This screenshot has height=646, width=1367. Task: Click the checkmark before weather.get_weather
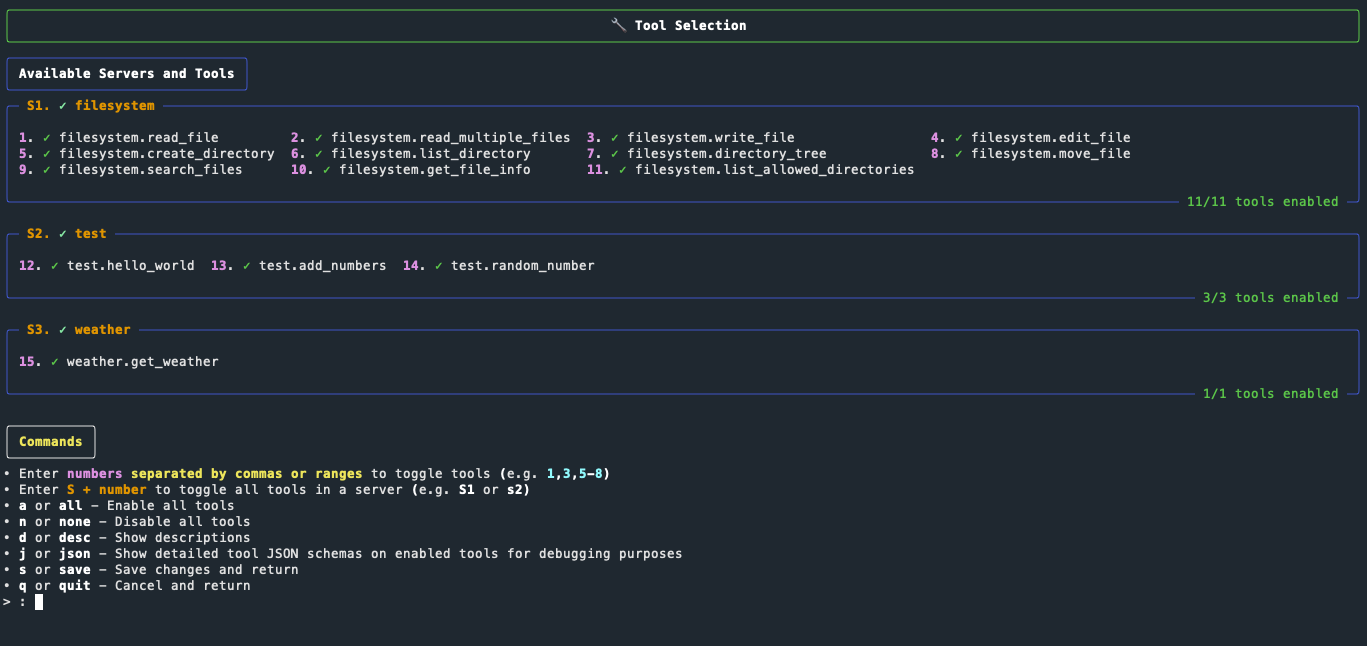point(55,362)
